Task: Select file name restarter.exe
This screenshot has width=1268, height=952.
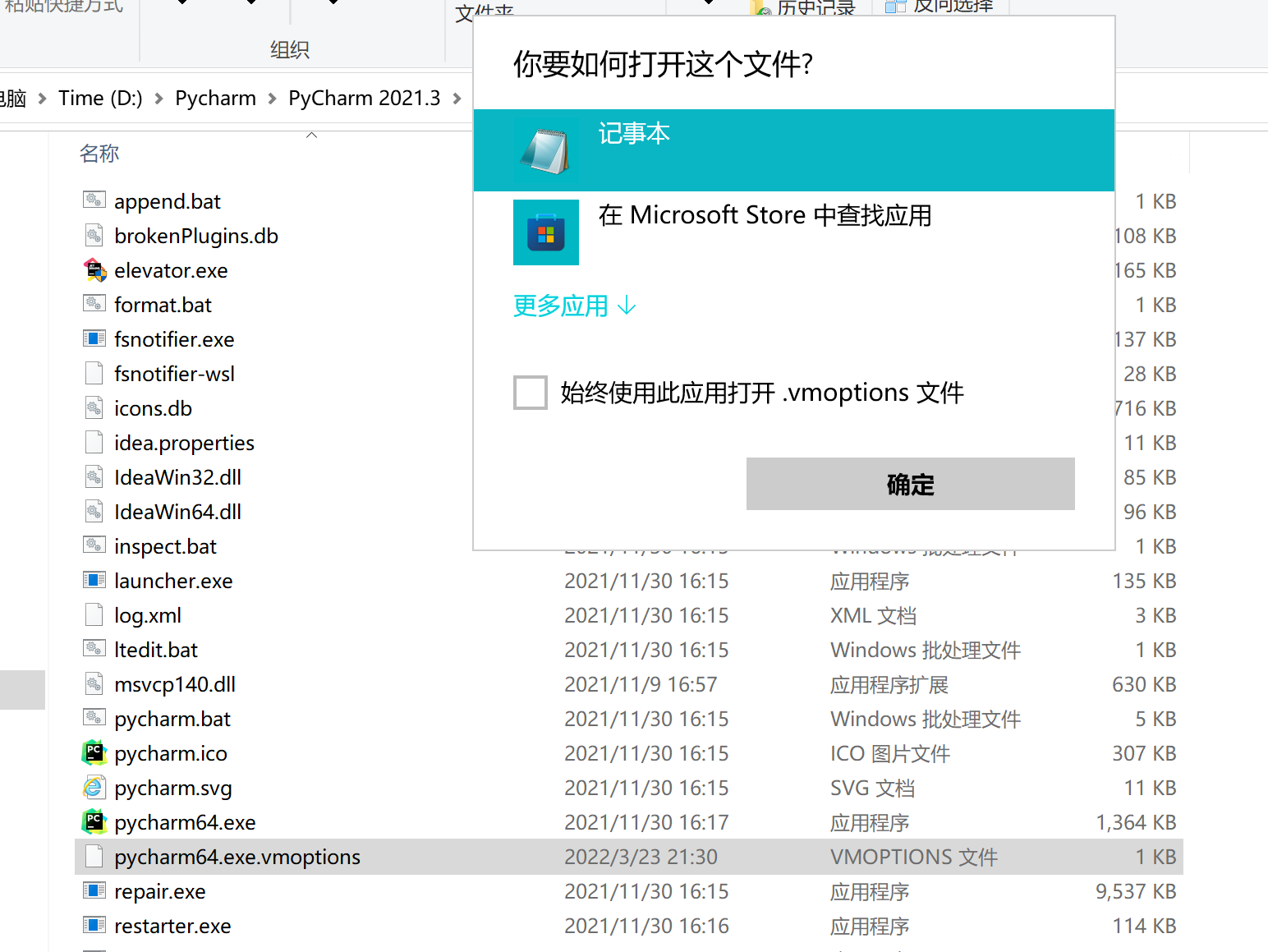Action: click(x=172, y=926)
